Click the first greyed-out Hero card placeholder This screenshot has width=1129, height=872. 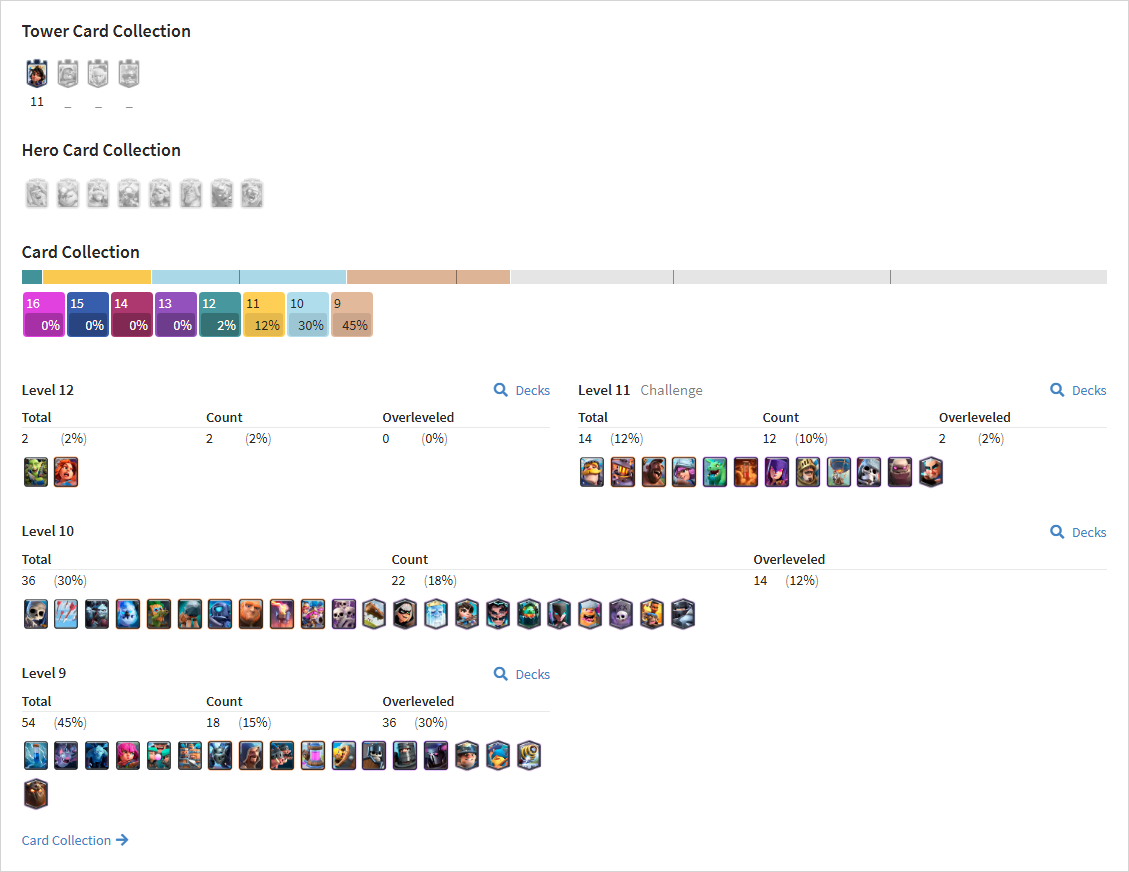tap(37, 194)
